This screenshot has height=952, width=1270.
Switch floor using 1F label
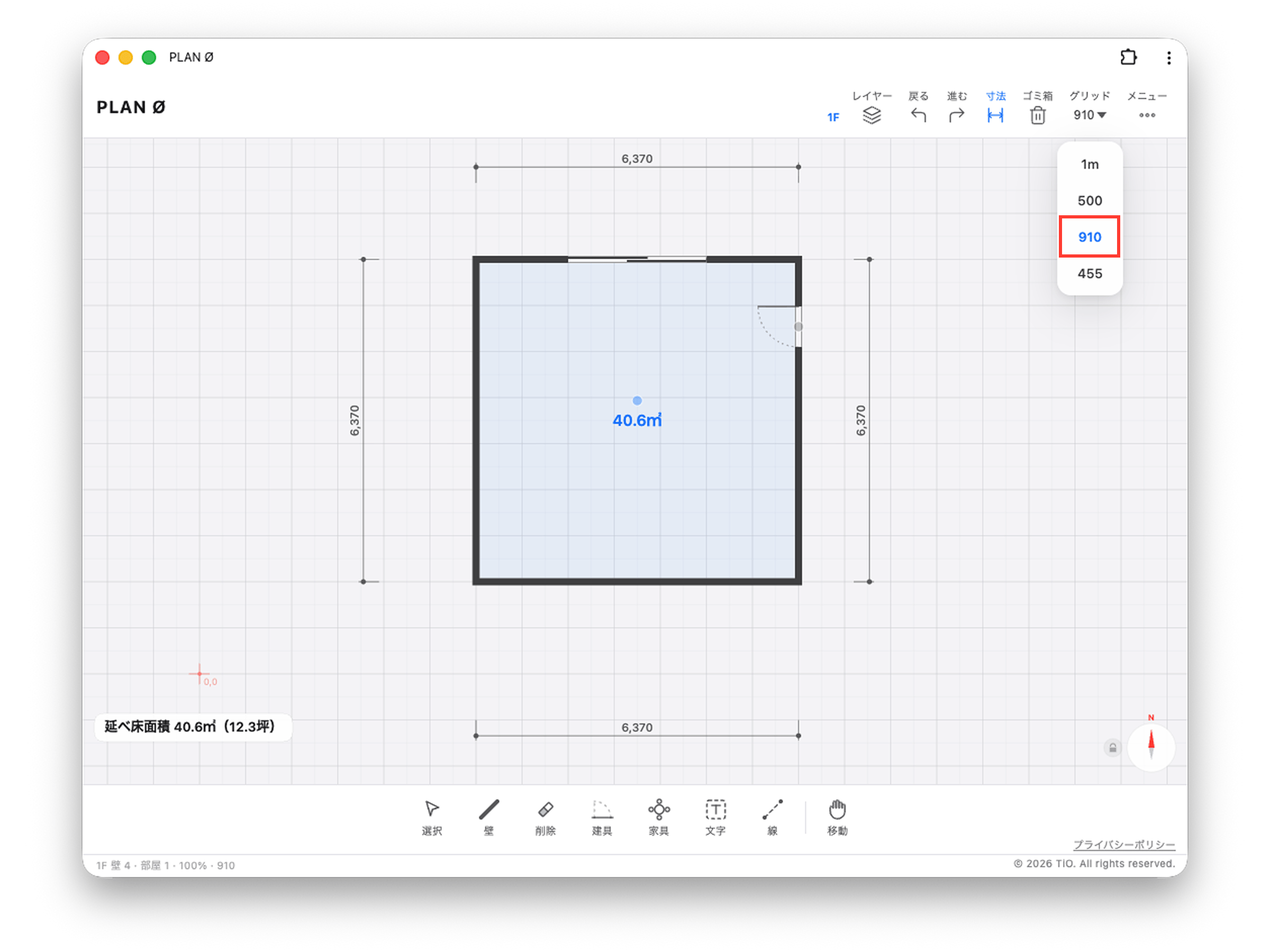pyautogui.click(x=833, y=117)
